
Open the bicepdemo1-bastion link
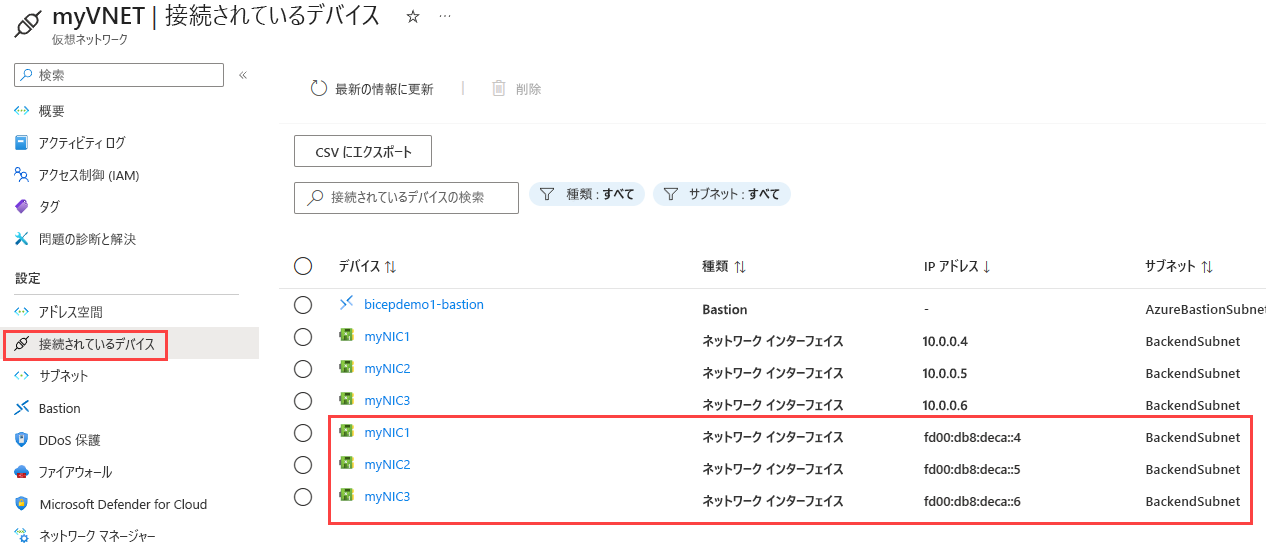[x=424, y=304]
